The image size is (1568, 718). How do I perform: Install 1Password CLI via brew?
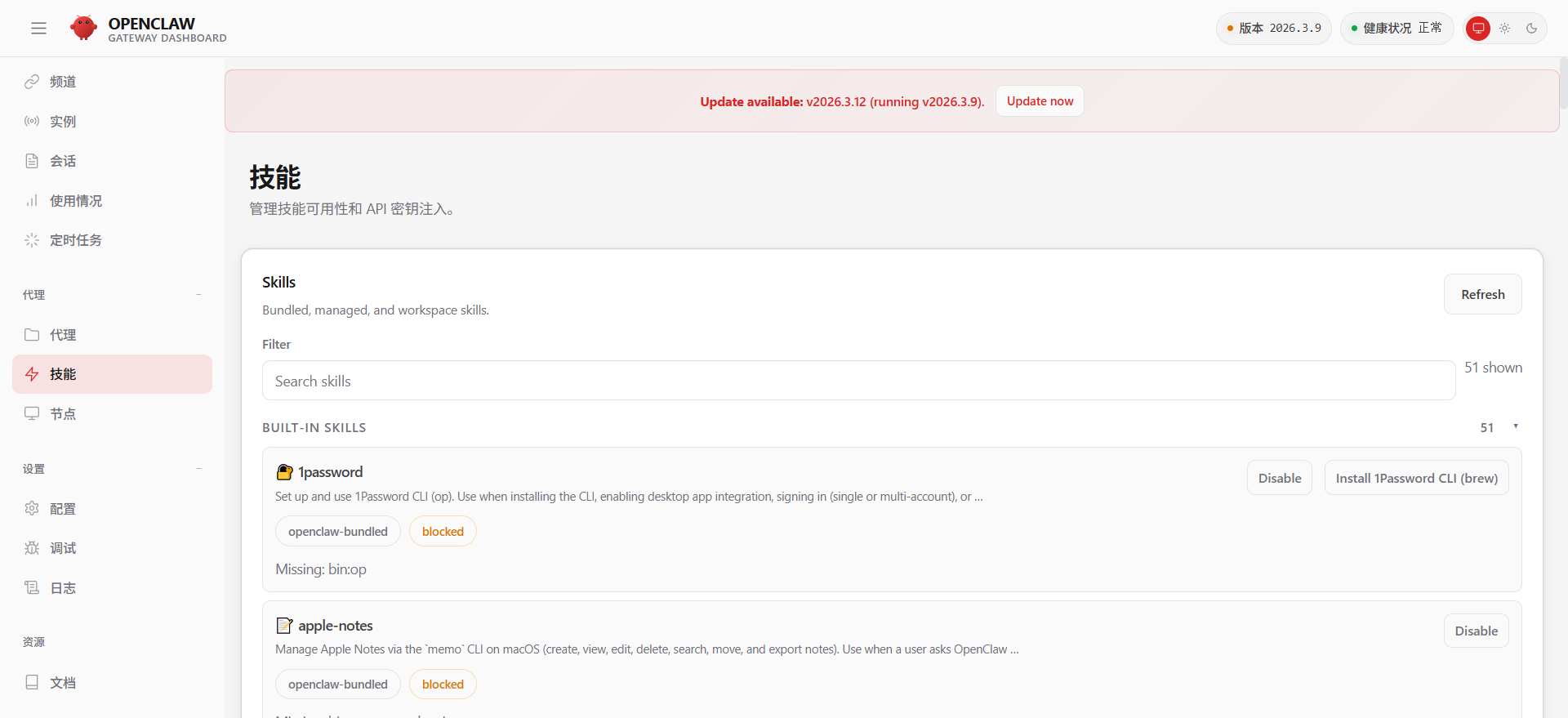tap(1416, 478)
